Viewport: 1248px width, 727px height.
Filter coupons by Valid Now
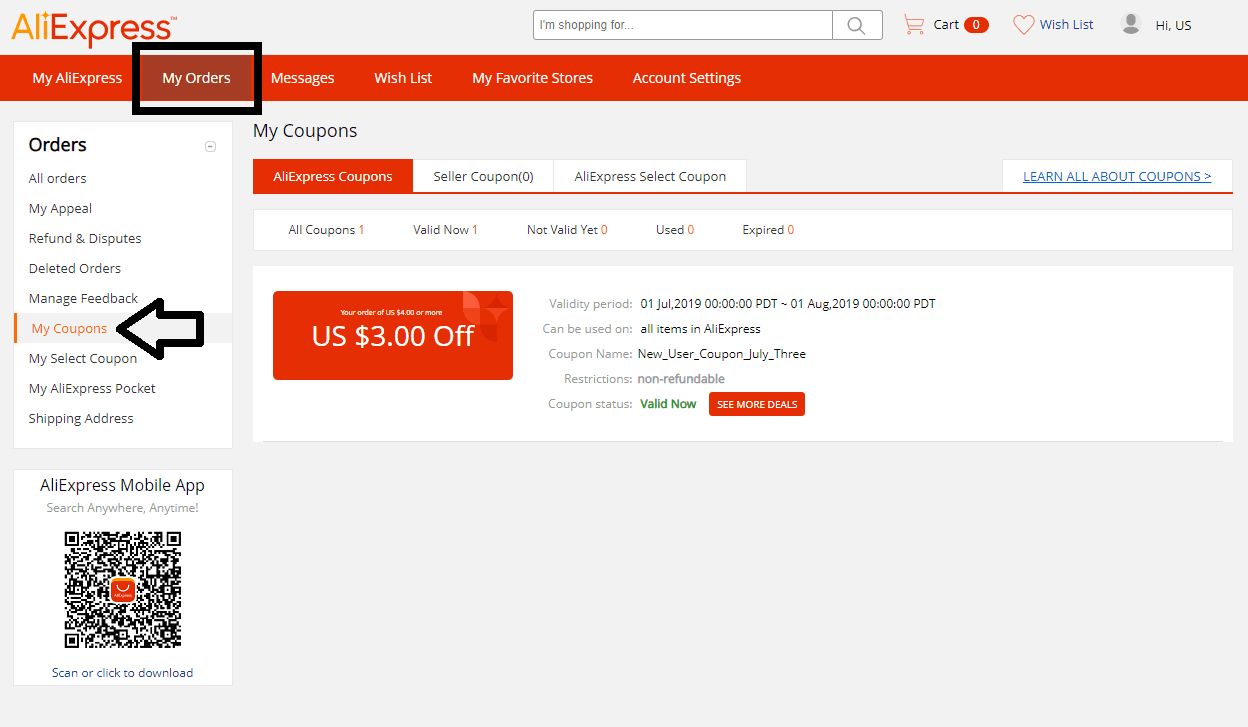tap(445, 230)
